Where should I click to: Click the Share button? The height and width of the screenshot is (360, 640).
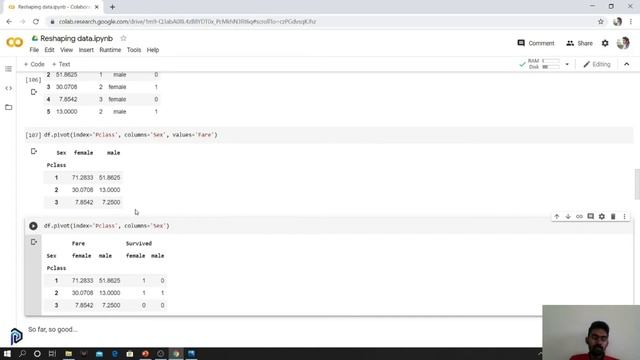[580, 43]
